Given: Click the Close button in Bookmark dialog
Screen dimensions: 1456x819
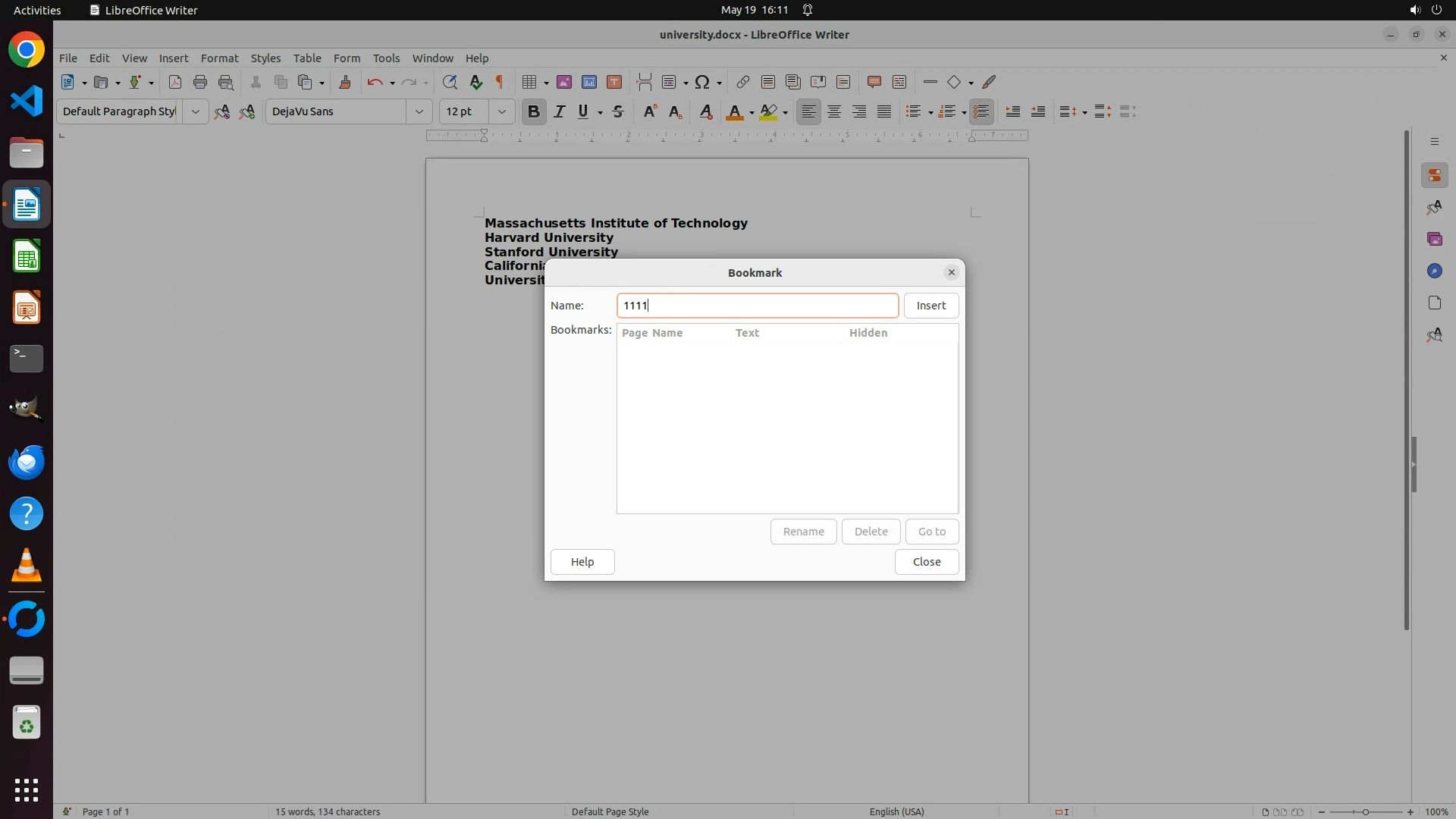Looking at the screenshot, I should [x=926, y=562].
